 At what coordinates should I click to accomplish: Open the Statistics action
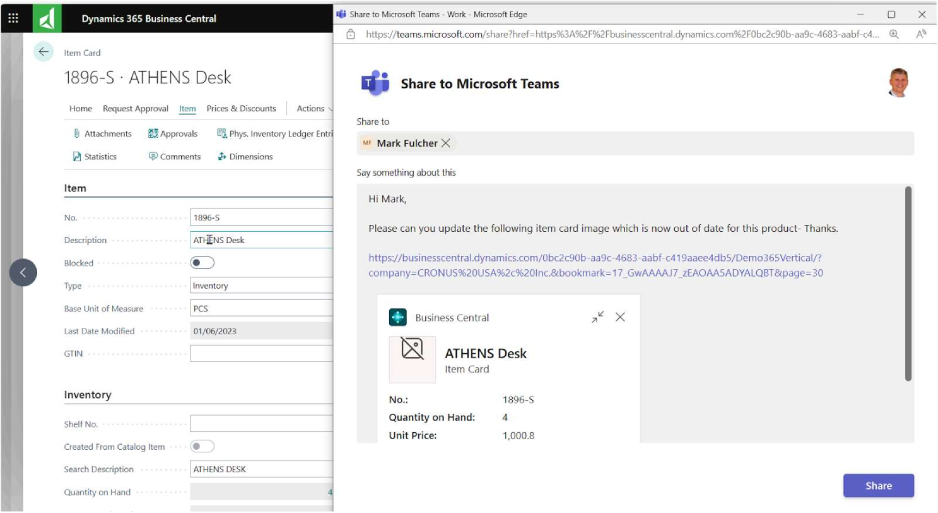tap(95, 156)
